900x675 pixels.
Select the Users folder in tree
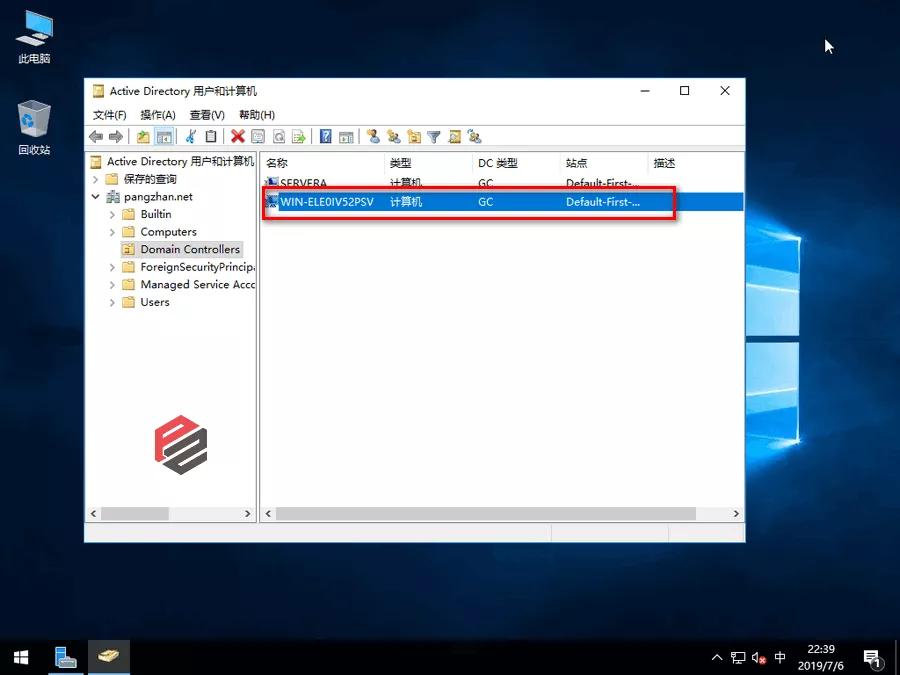click(x=155, y=302)
